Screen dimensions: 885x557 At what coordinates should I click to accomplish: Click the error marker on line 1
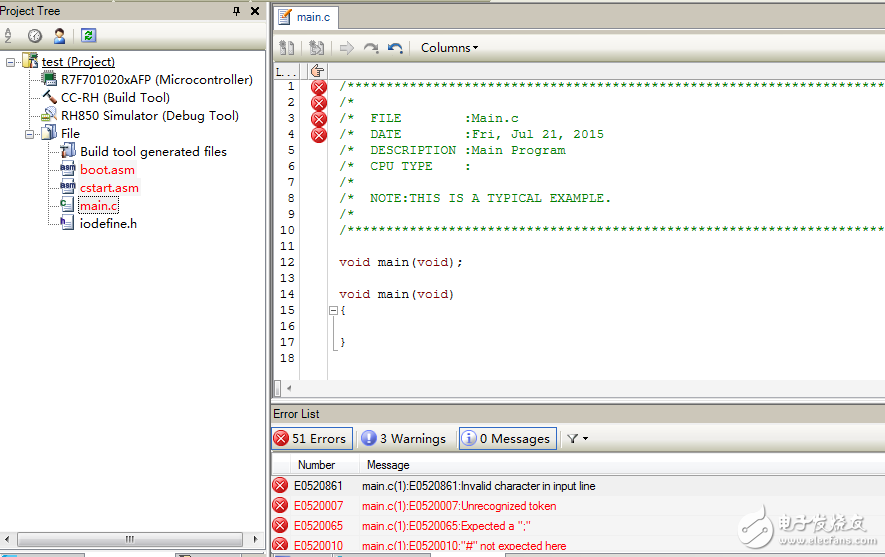318,86
